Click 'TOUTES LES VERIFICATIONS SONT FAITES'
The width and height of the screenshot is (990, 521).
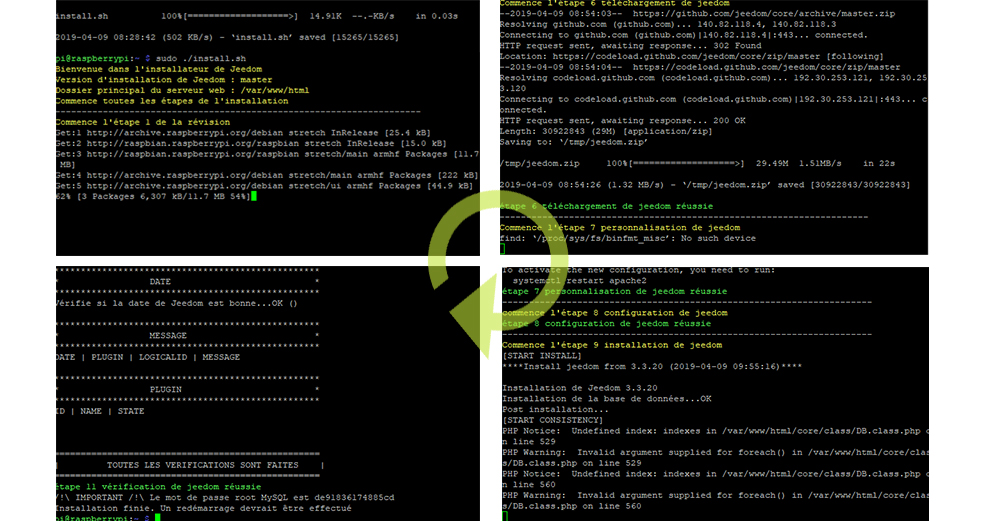(202, 465)
